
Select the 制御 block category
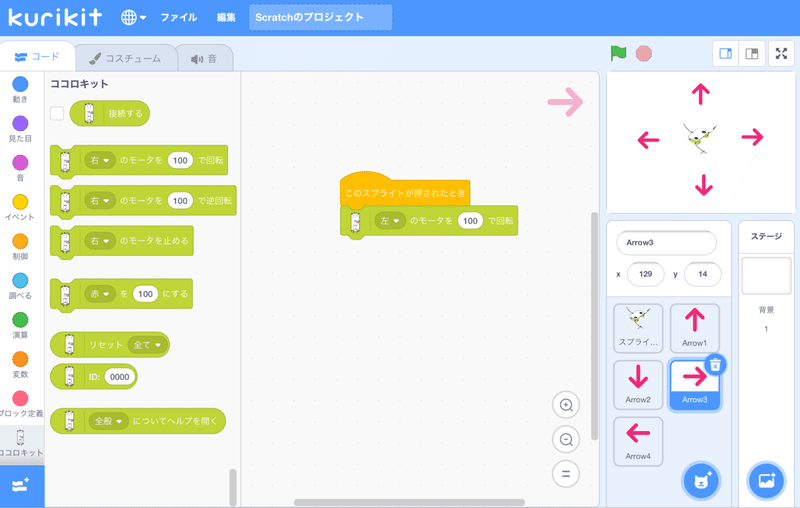tap(20, 247)
